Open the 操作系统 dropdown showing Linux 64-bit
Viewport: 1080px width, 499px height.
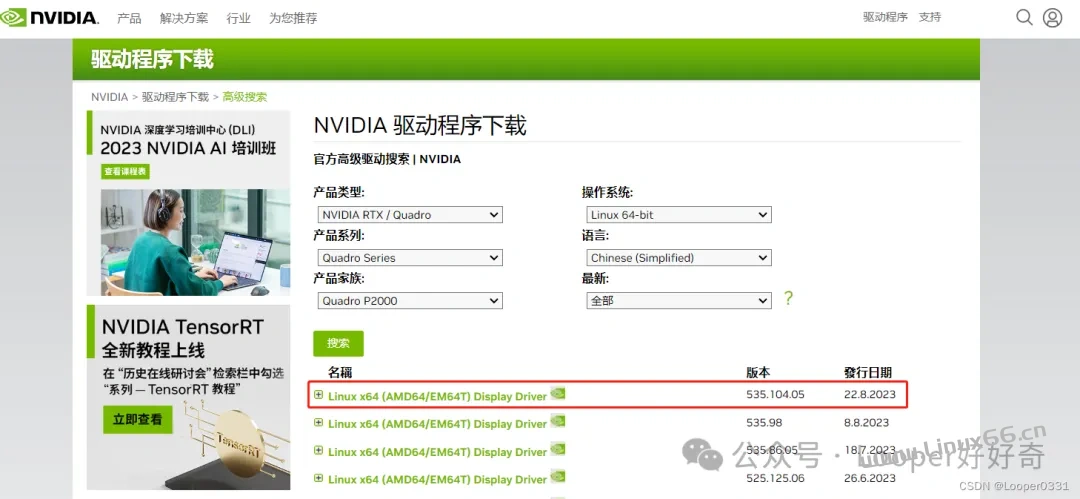(x=678, y=215)
